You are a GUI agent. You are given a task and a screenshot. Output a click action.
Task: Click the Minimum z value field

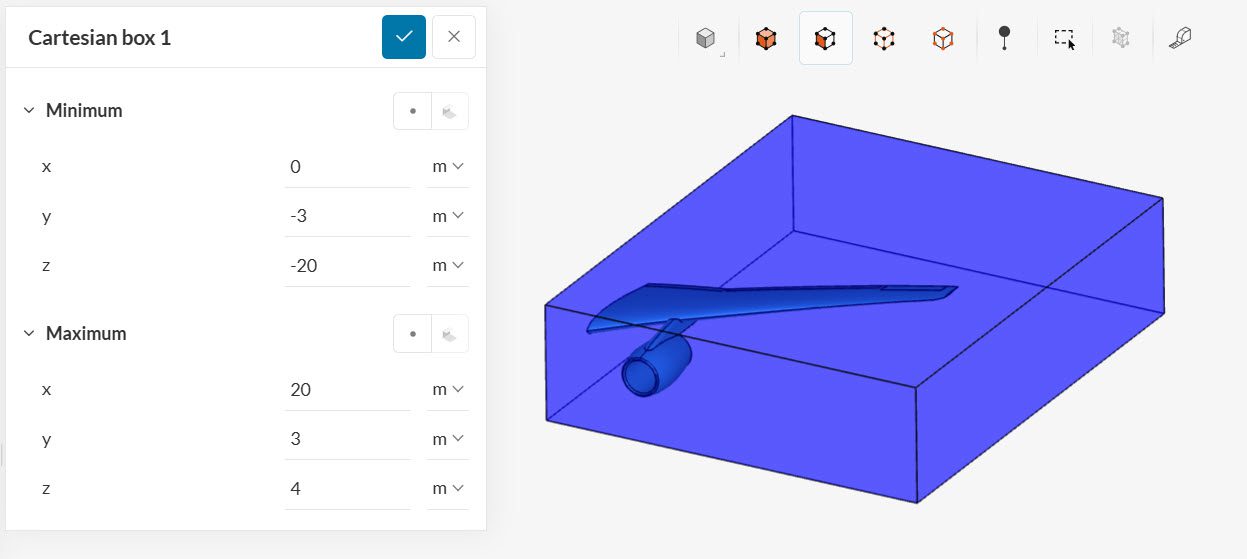tap(347, 266)
